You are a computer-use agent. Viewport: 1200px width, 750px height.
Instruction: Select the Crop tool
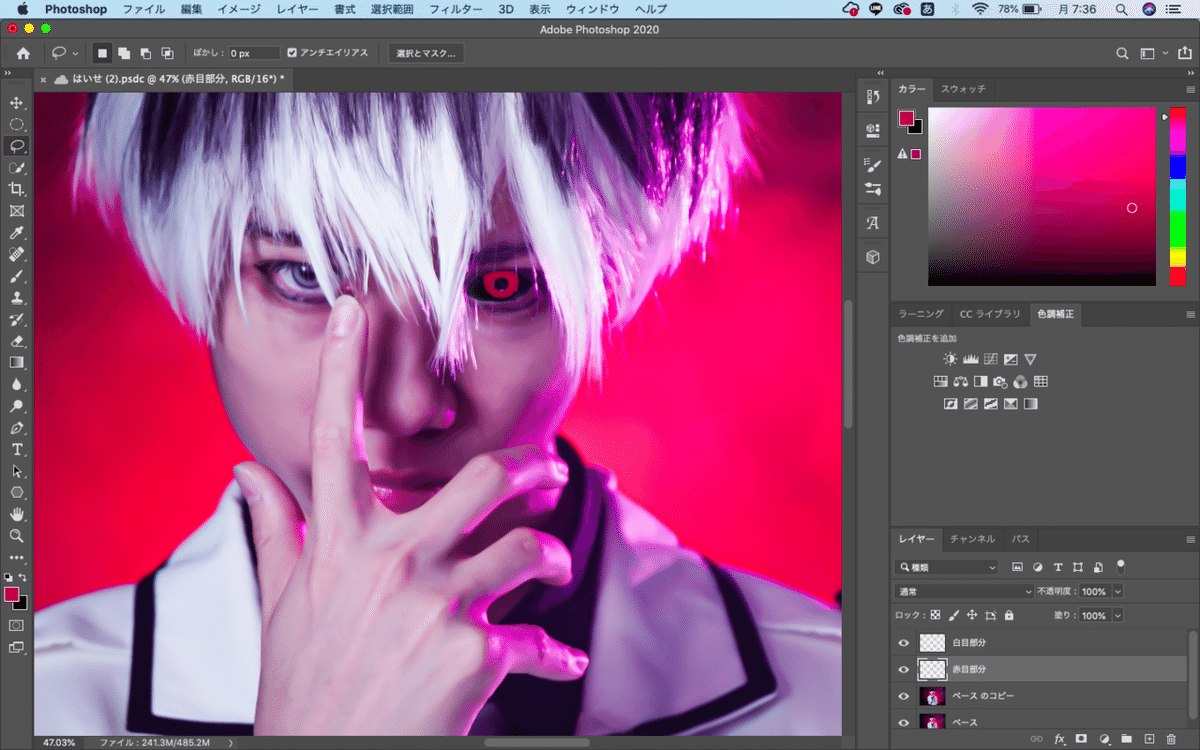point(17,190)
